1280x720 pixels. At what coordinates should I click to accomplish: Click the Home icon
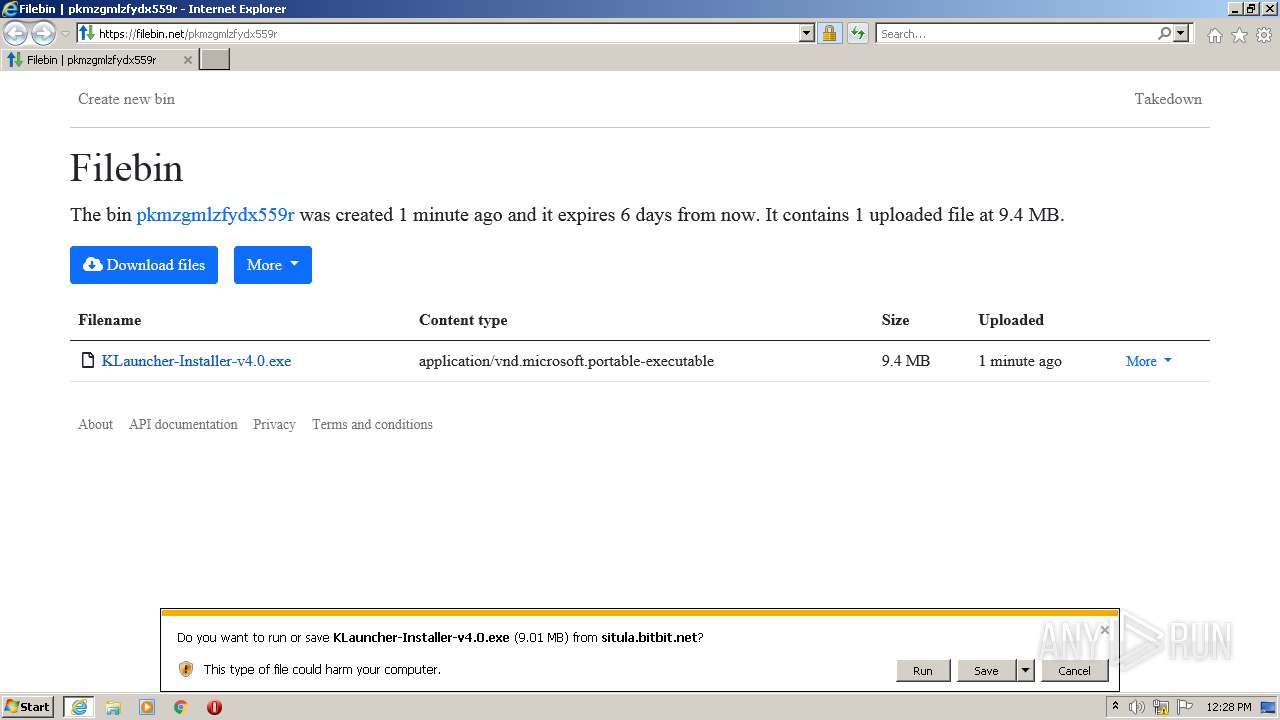click(1214, 35)
